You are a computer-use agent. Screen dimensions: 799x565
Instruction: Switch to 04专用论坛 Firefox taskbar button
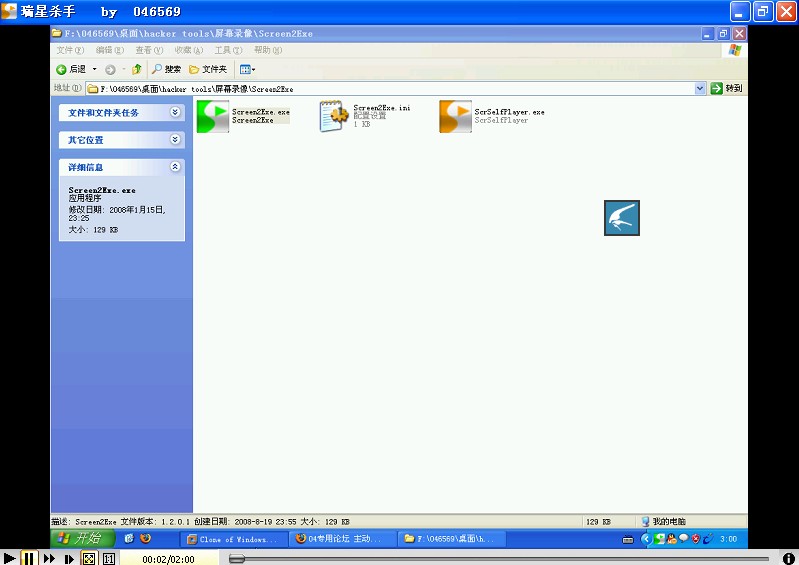pos(343,539)
